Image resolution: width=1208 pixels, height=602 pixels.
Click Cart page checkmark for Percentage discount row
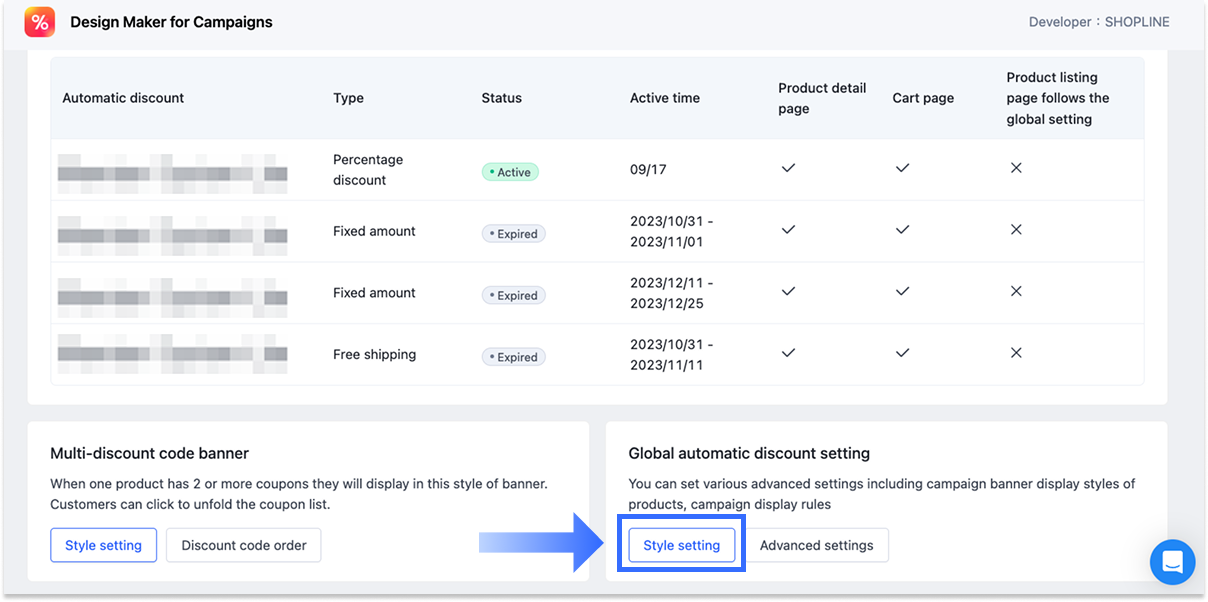click(902, 169)
